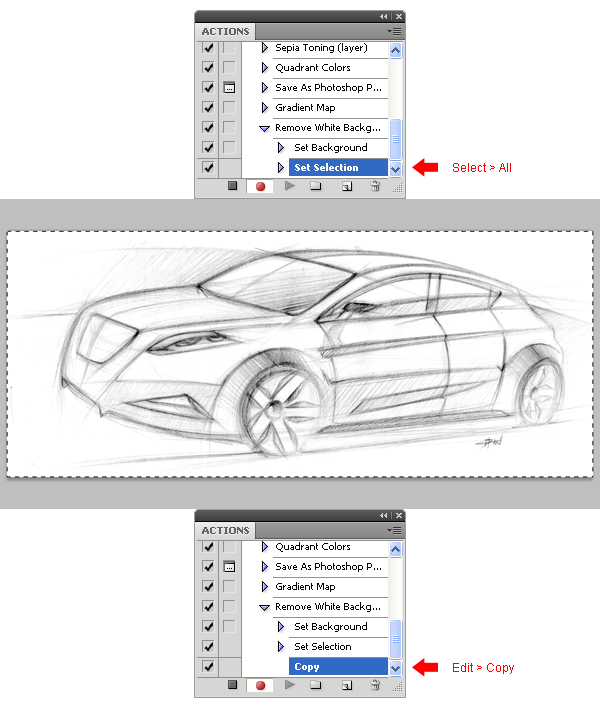Viewport: 600px width, 708px height.
Task: Play selection in the top Actions panel
Action: click(290, 186)
